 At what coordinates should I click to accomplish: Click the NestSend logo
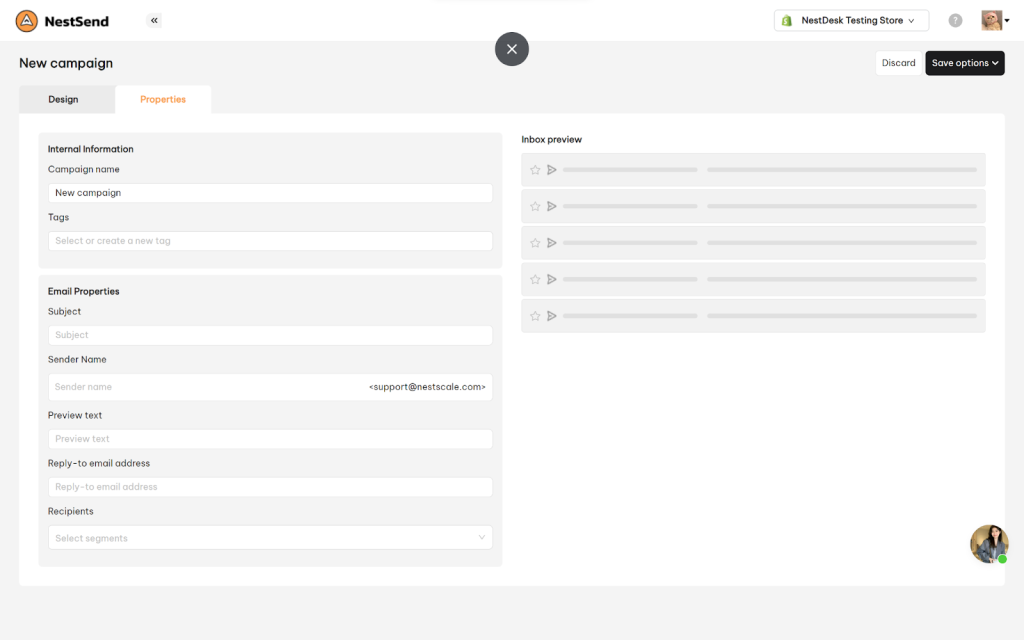(63, 21)
